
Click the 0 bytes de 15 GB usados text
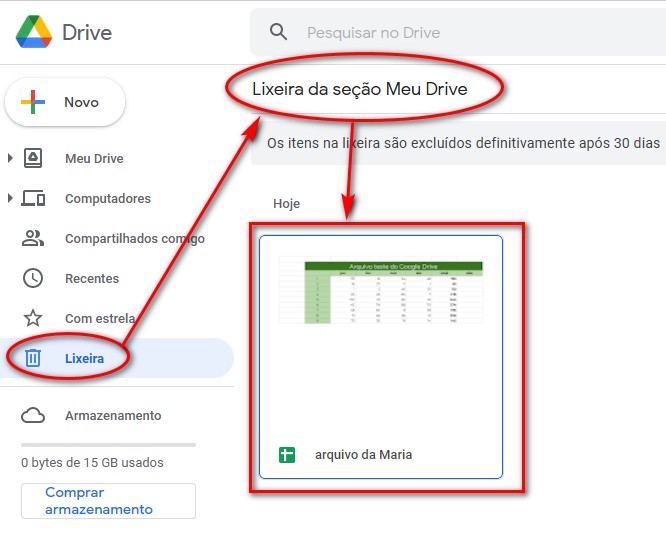pos(92,463)
